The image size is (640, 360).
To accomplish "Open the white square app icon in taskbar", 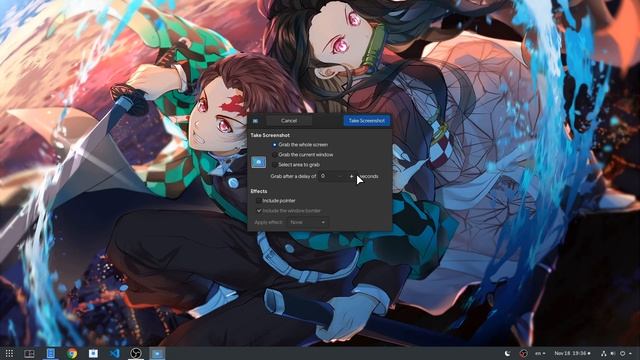I will (x=93, y=353).
